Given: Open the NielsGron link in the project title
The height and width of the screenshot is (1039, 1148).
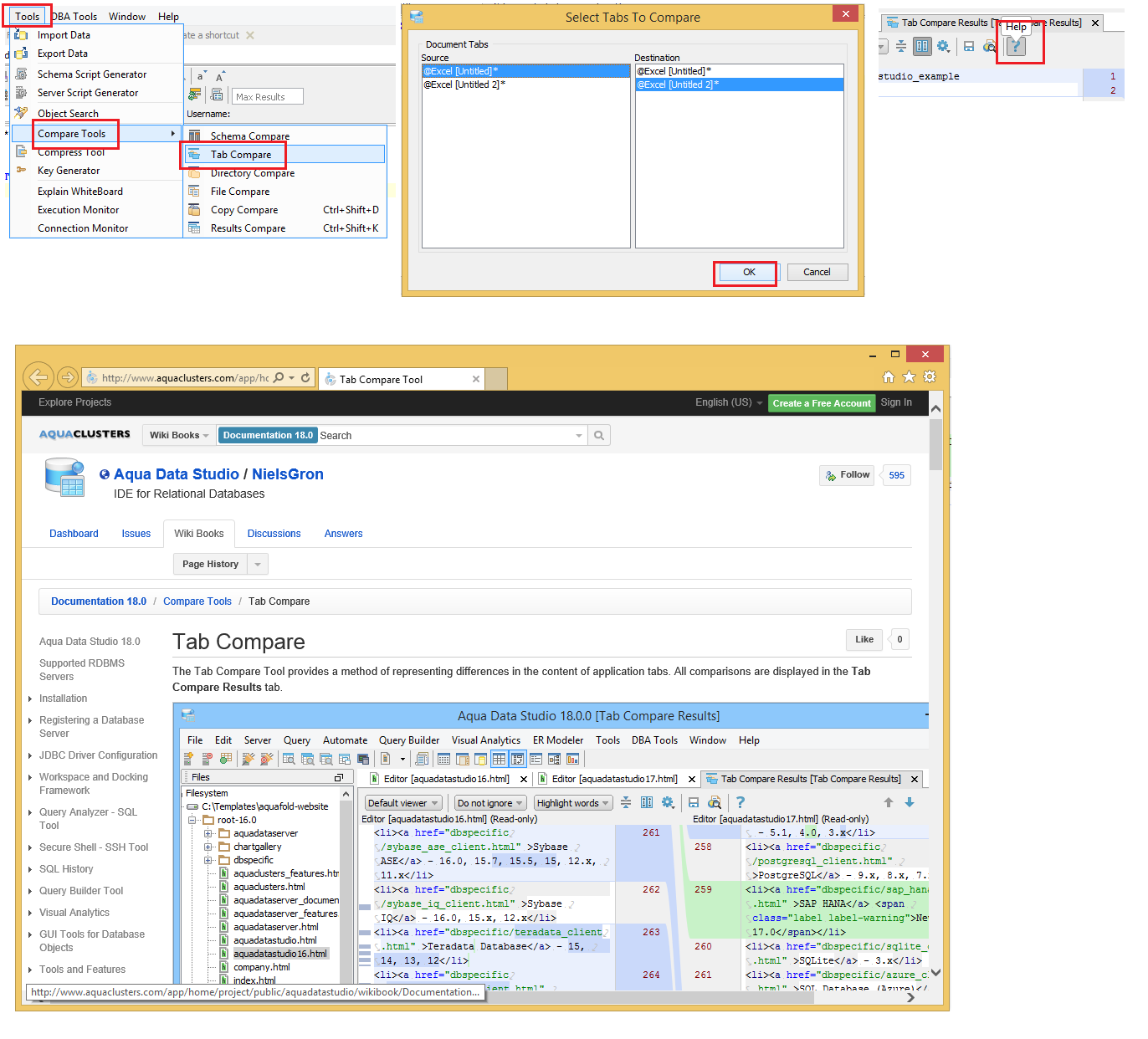Looking at the screenshot, I should click(x=288, y=474).
